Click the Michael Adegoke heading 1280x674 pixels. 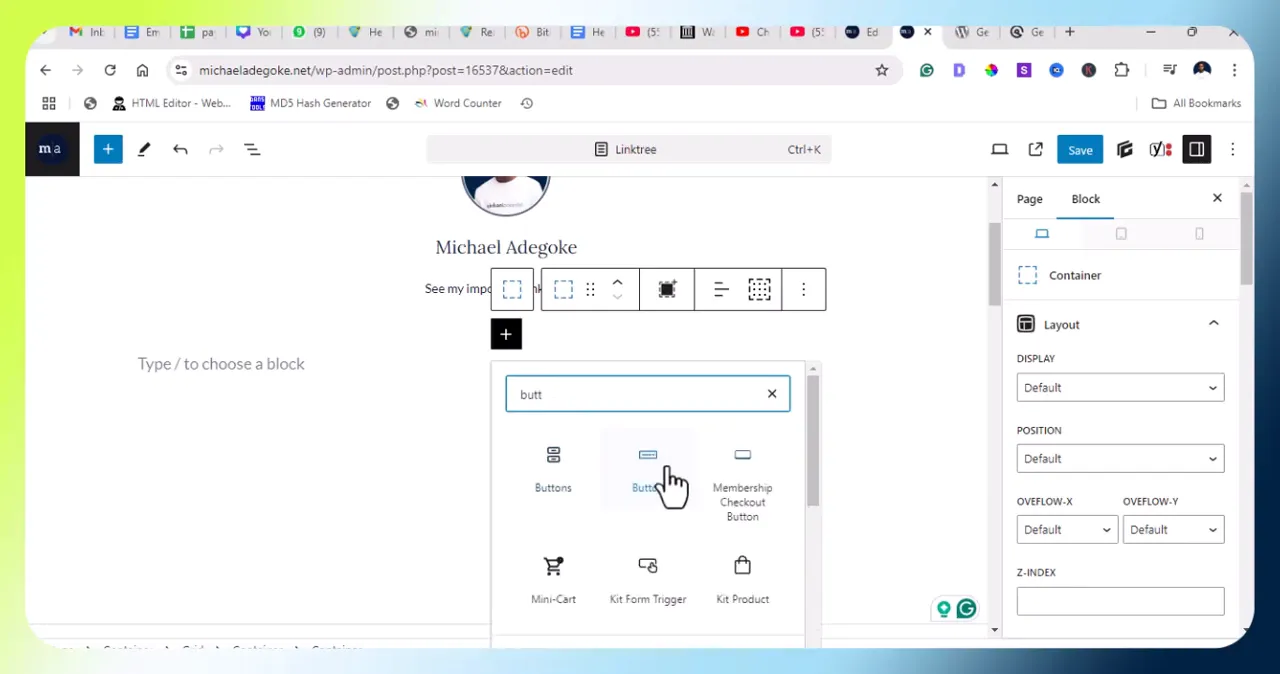(506, 247)
